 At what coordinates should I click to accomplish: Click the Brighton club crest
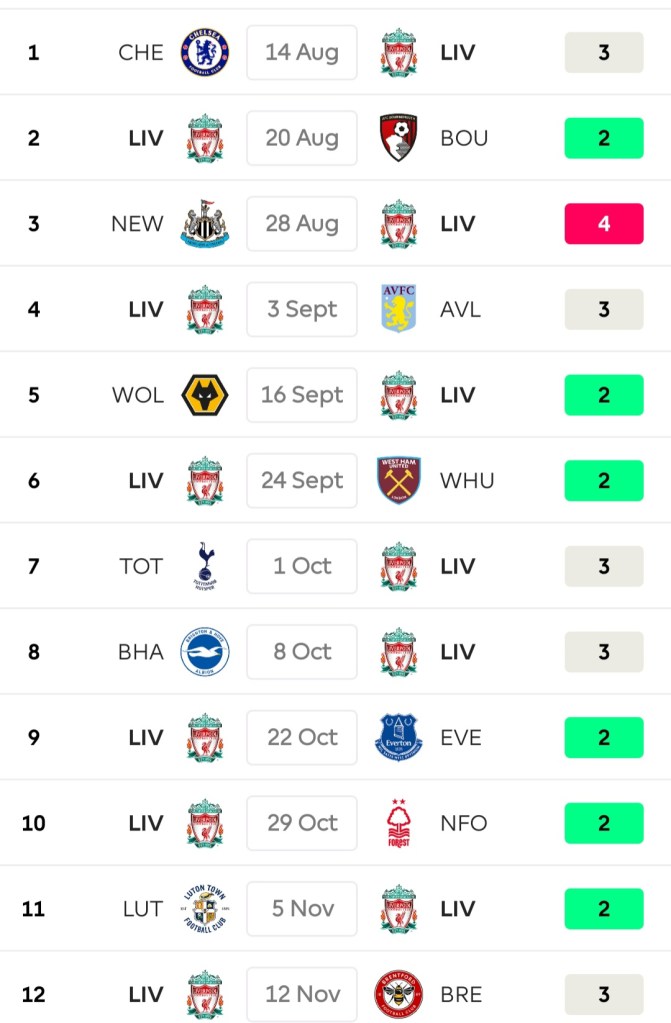204,652
